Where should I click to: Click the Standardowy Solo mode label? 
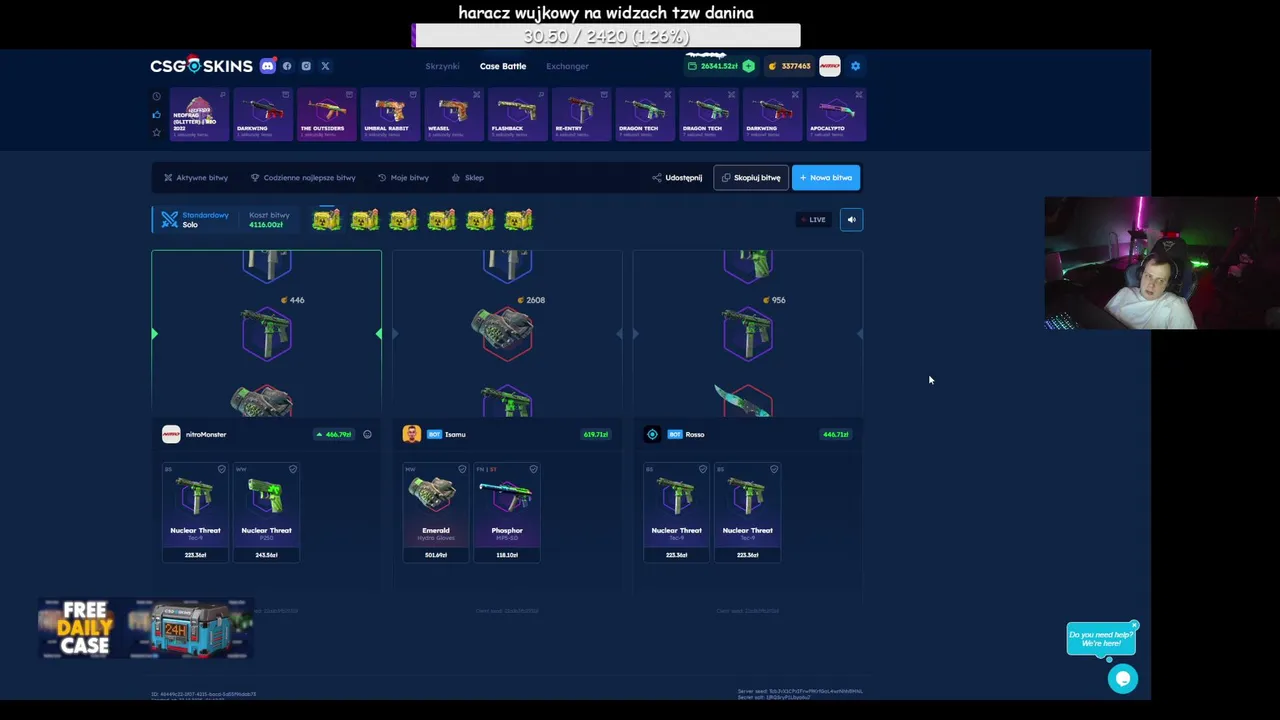pyautogui.click(x=205, y=220)
